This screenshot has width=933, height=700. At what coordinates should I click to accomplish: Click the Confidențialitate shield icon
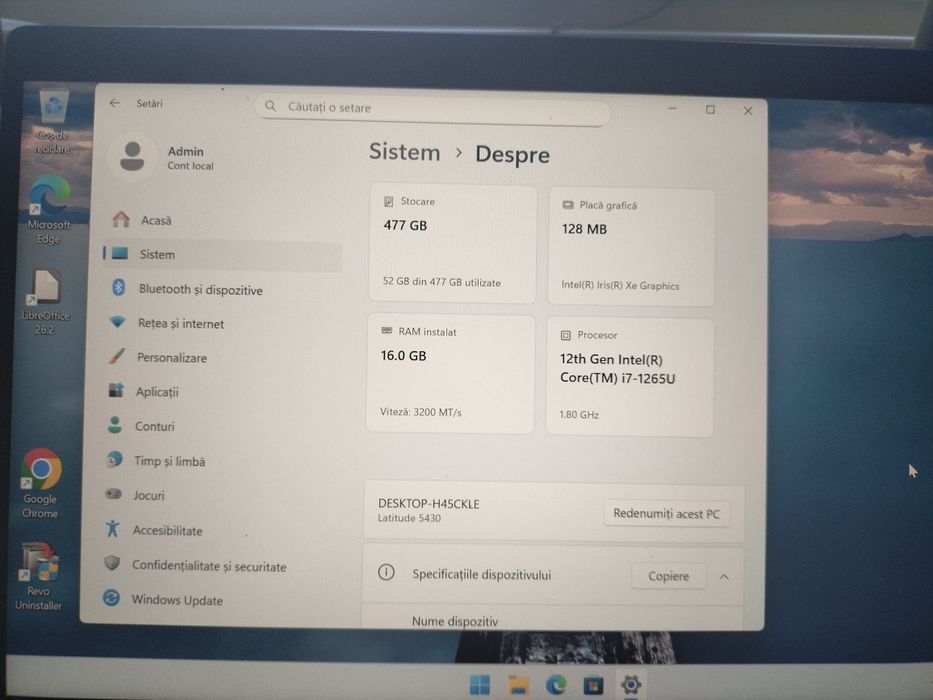point(112,562)
